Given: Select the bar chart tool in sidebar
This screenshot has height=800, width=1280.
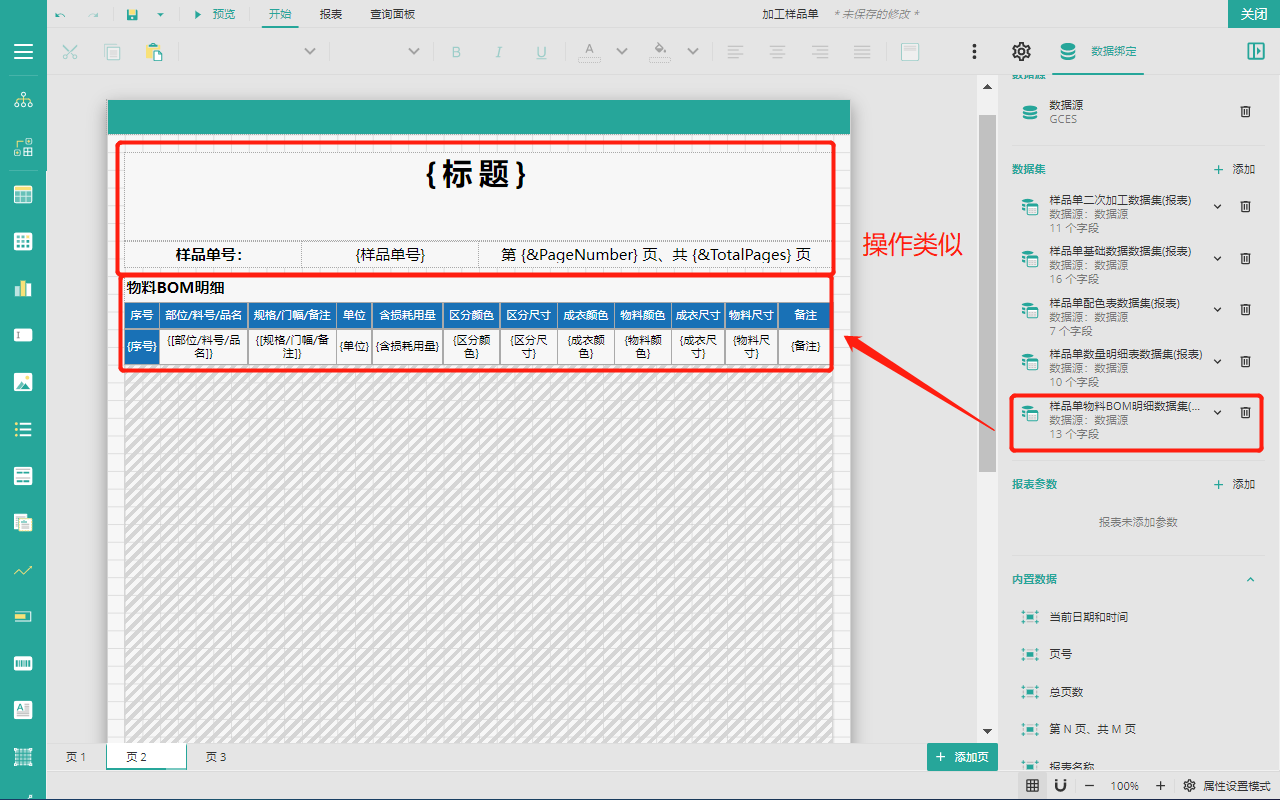Looking at the screenshot, I should click(x=23, y=288).
